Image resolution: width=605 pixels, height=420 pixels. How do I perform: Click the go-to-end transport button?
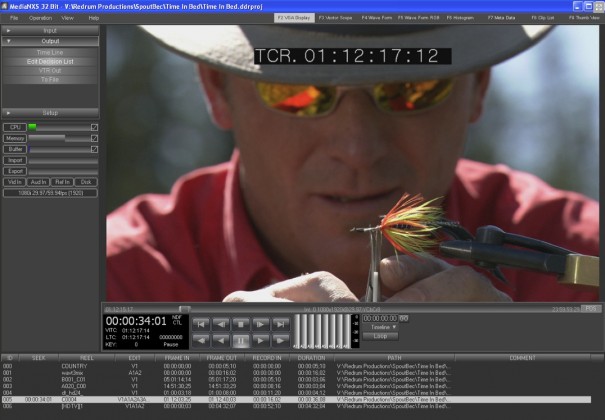point(282,324)
